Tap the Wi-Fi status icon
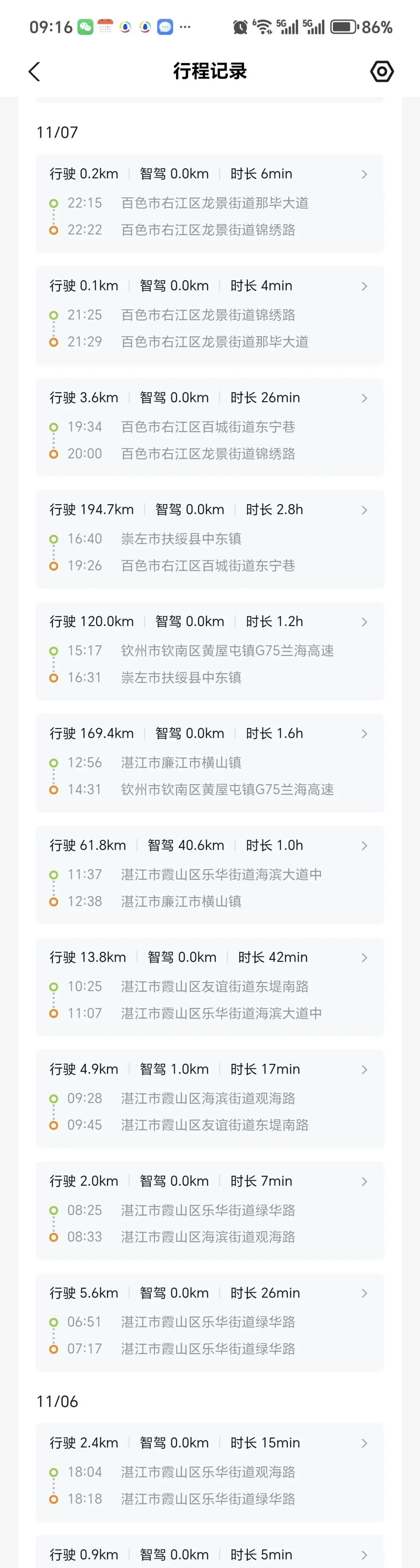Image resolution: width=420 pixels, height=1568 pixels. pos(262,27)
